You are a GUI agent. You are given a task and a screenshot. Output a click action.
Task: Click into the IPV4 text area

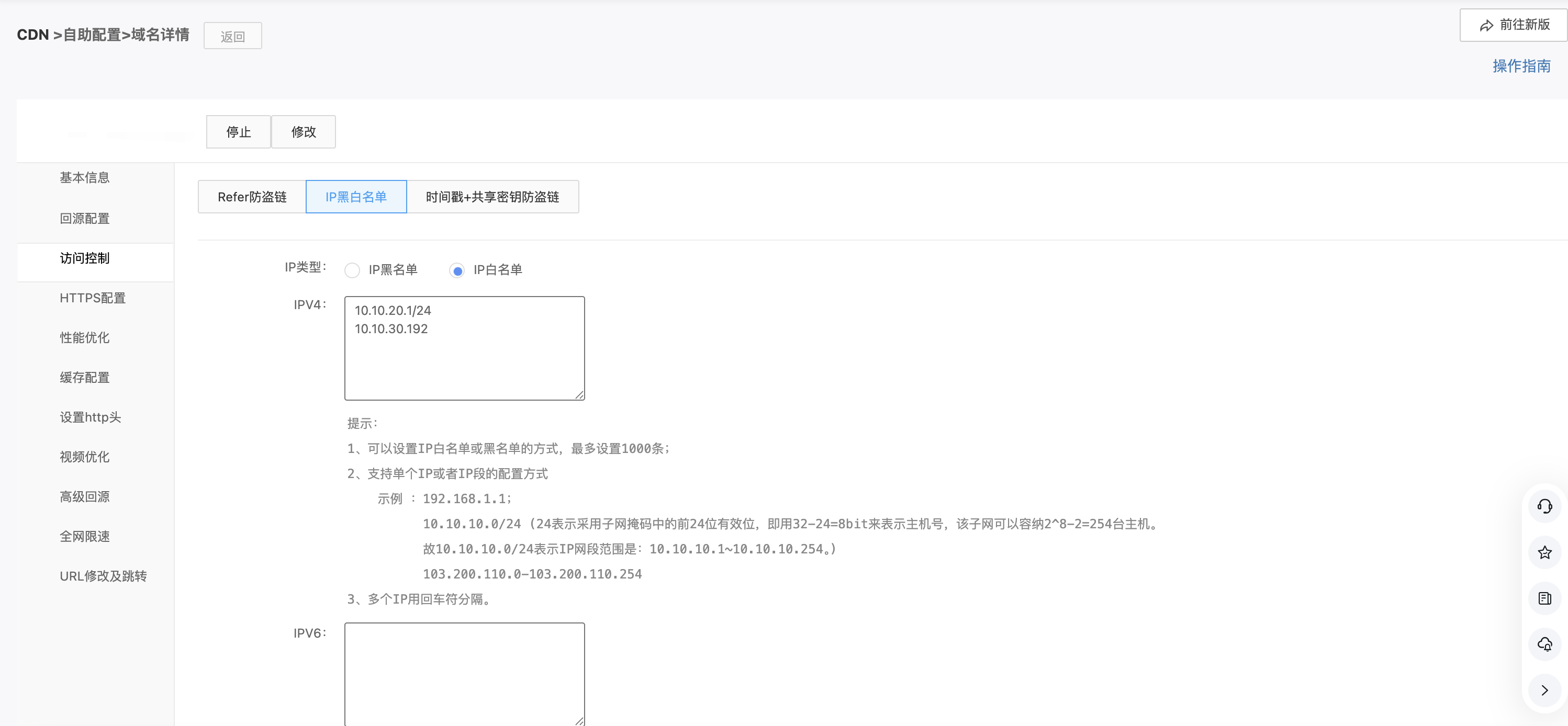tap(464, 348)
